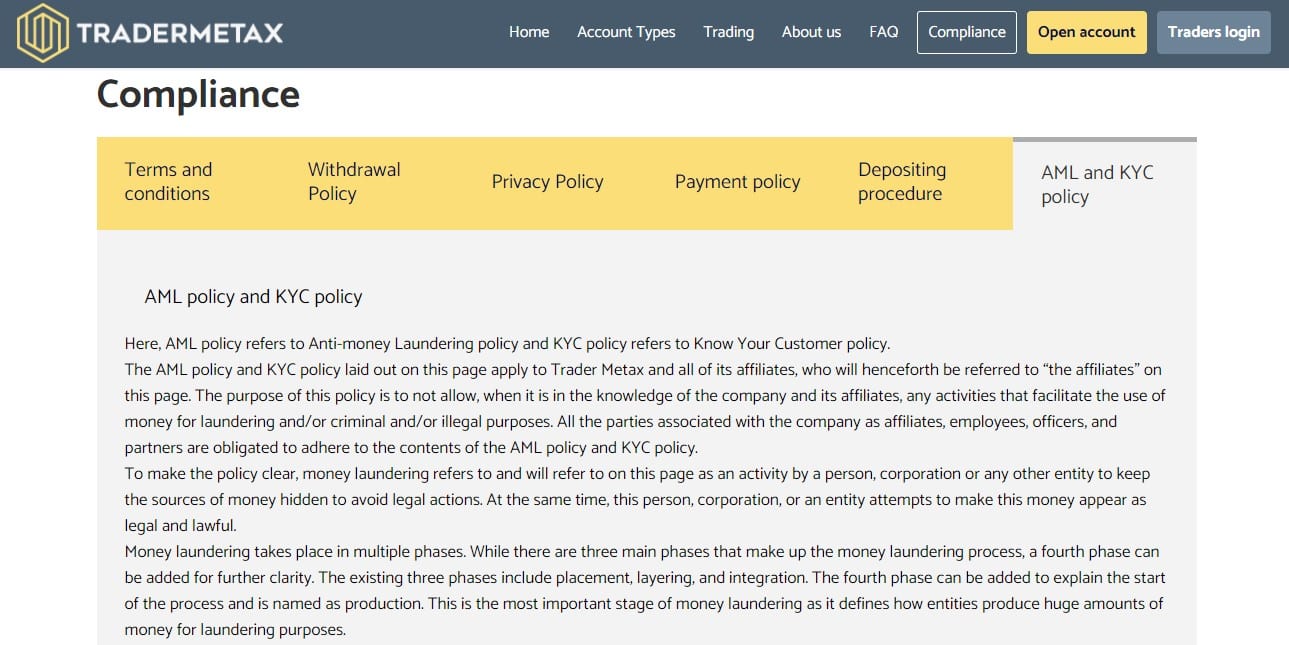Click the Traders login button
1289x645 pixels.
pyautogui.click(x=1213, y=32)
